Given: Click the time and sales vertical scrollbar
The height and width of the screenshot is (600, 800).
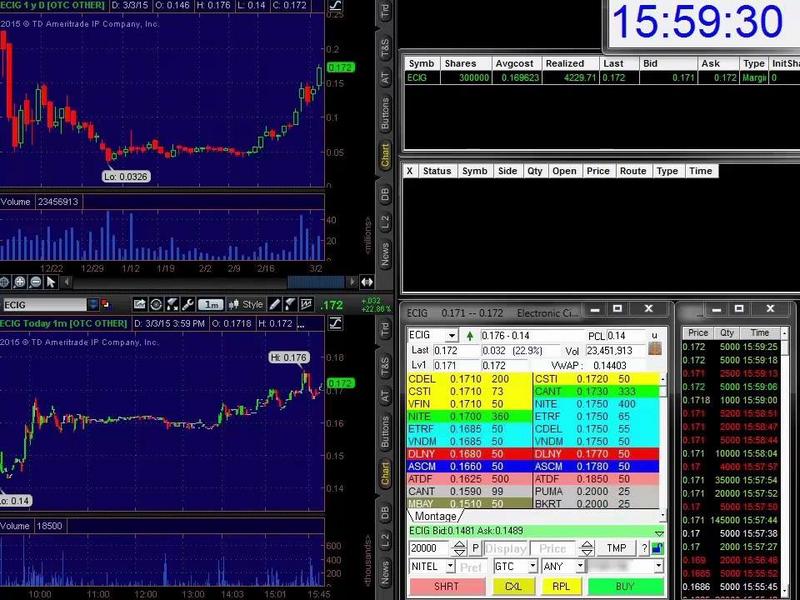Looking at the screenshot, I should point(785,464).
